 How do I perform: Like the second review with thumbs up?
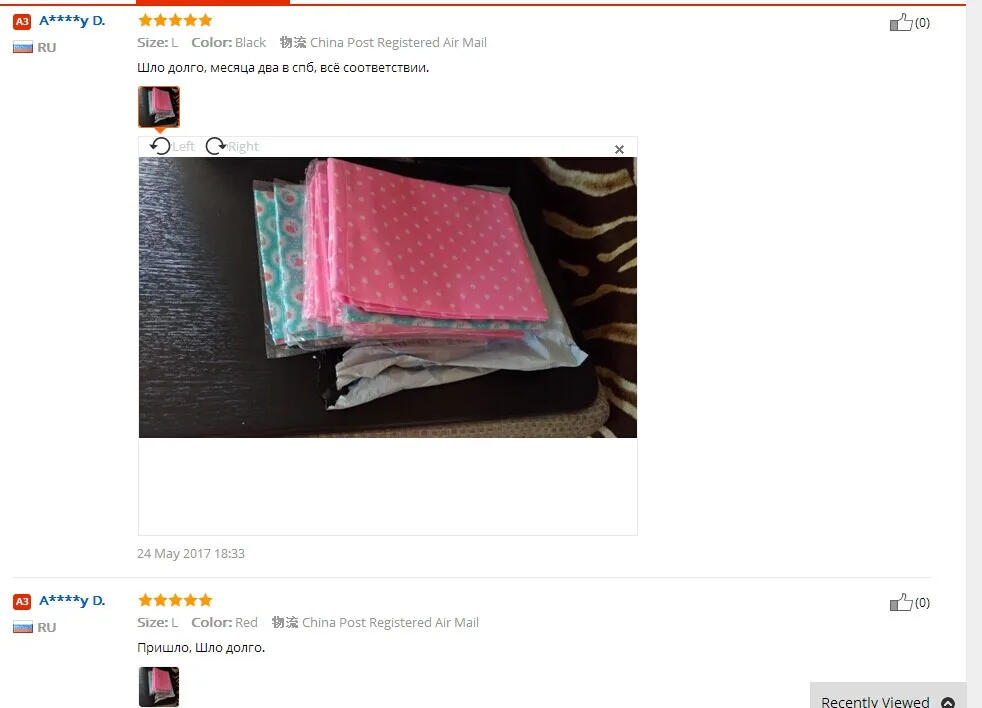(x=901, y=603)
